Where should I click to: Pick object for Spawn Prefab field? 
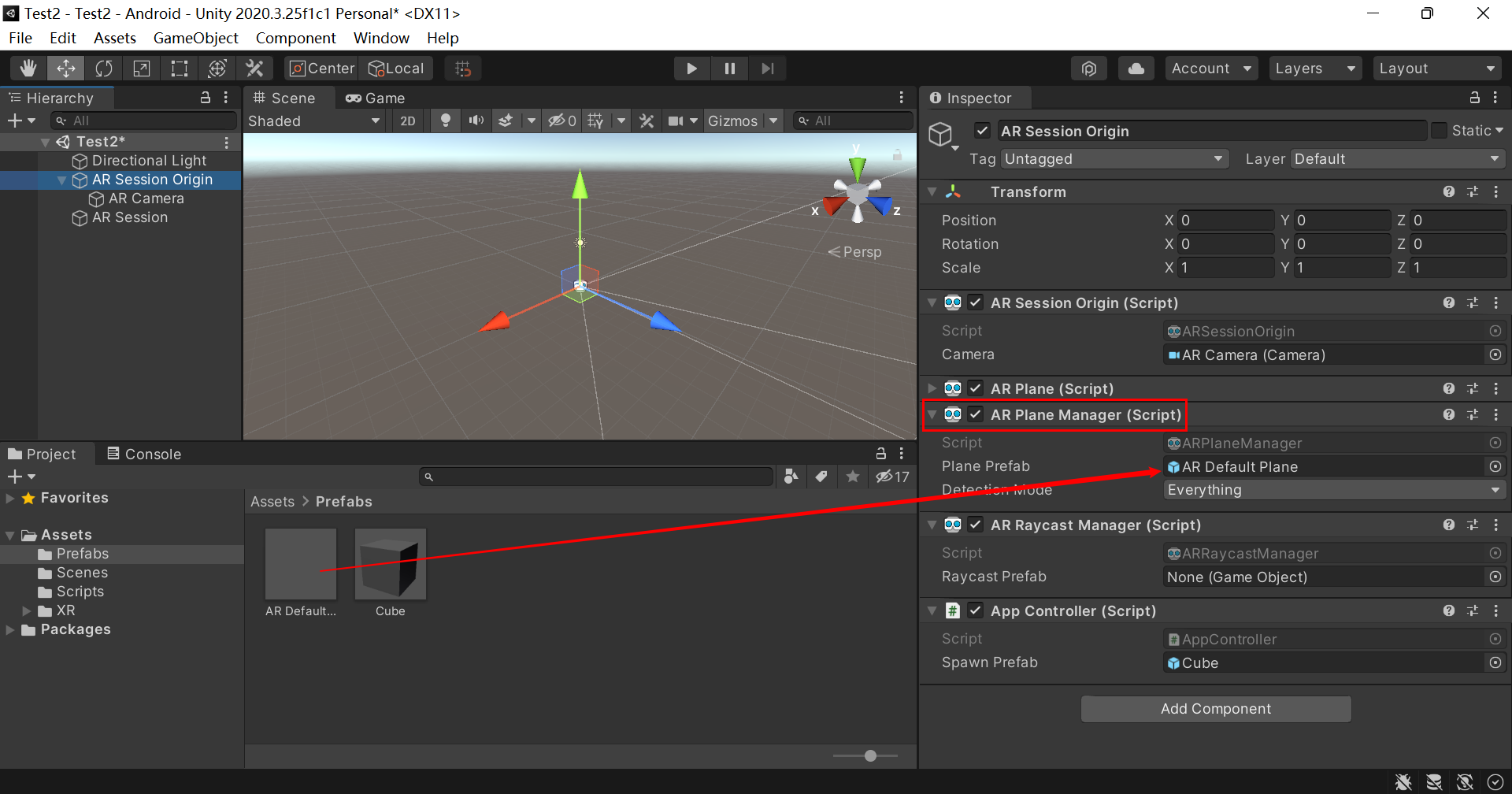(1495, 662)
